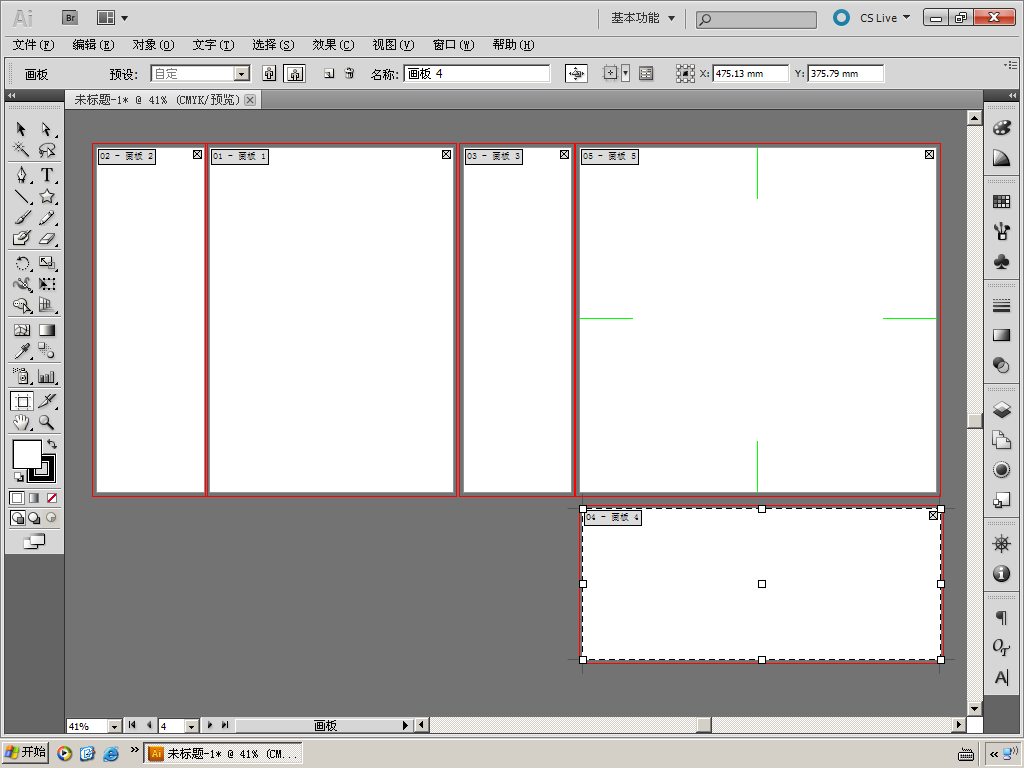Screen dimensions: 1024x768
Task: Open the 效果 menu
Action: pos(333,45)
